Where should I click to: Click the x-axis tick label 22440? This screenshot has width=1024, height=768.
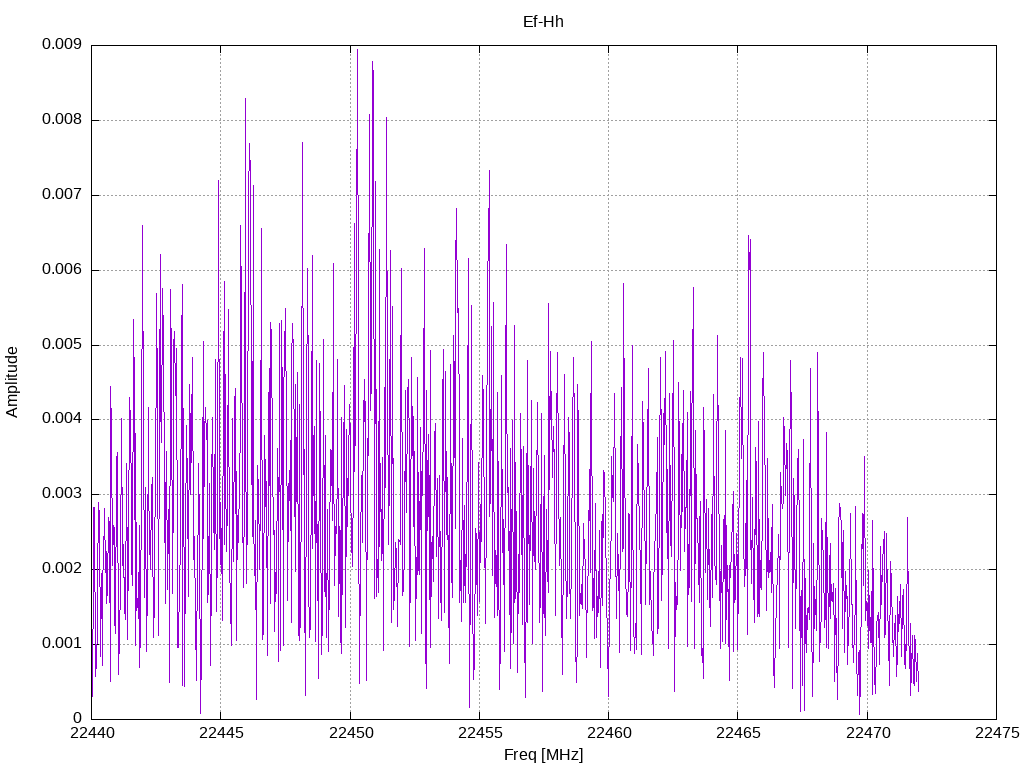[x=92, y=733]
